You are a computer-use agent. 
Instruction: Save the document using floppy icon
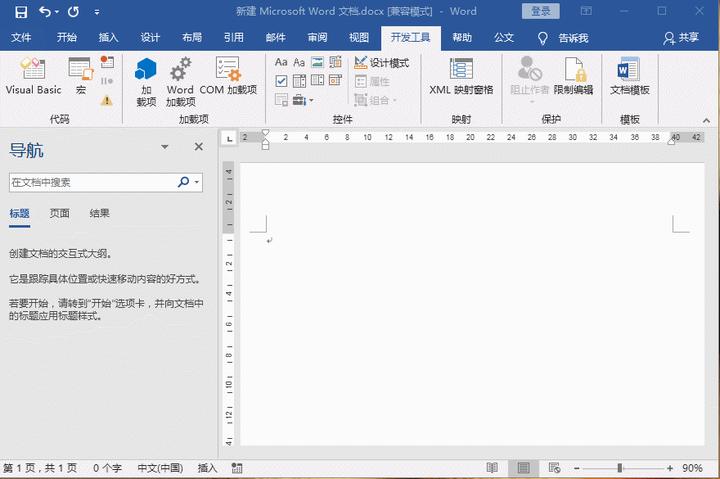pyautogui.click(x=21, y=11)
